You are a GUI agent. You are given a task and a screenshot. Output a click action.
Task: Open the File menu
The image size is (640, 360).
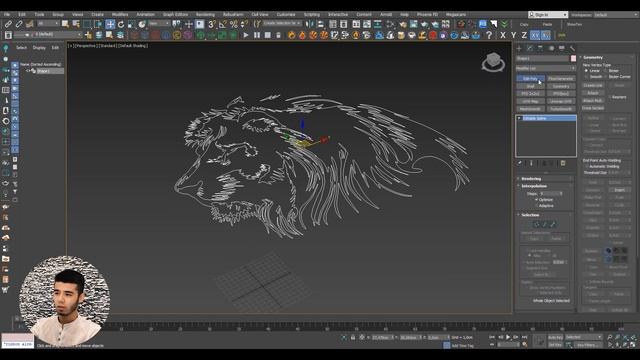coord(7,15)
